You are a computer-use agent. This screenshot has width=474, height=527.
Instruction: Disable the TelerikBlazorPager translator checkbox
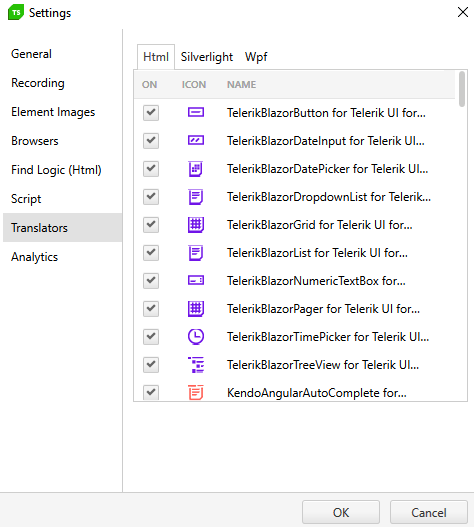pyautogui.click(x=151, y=309)
